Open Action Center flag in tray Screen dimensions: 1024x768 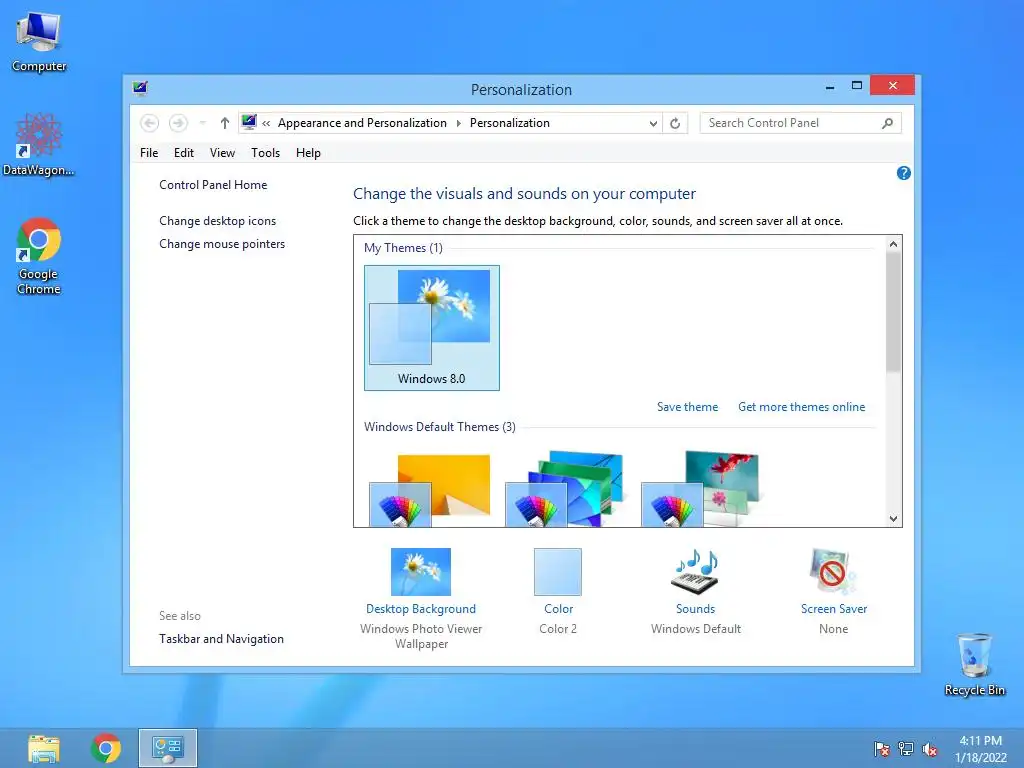pyautogui.click(x=882, y=749)
